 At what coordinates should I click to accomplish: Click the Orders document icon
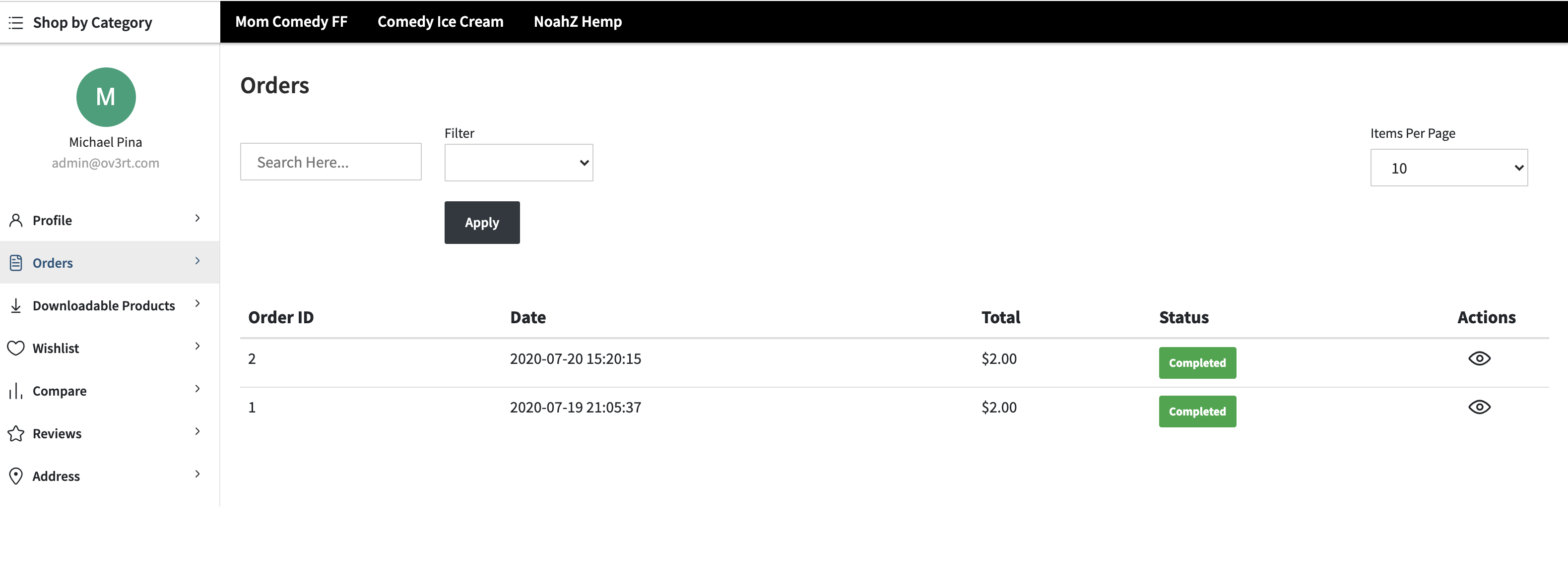16,263
